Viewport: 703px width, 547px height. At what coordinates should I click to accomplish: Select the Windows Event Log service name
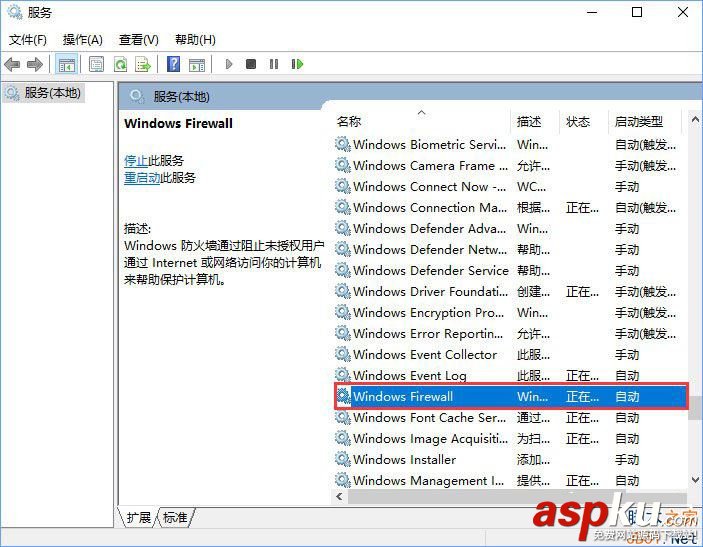[x=410, y=375]
